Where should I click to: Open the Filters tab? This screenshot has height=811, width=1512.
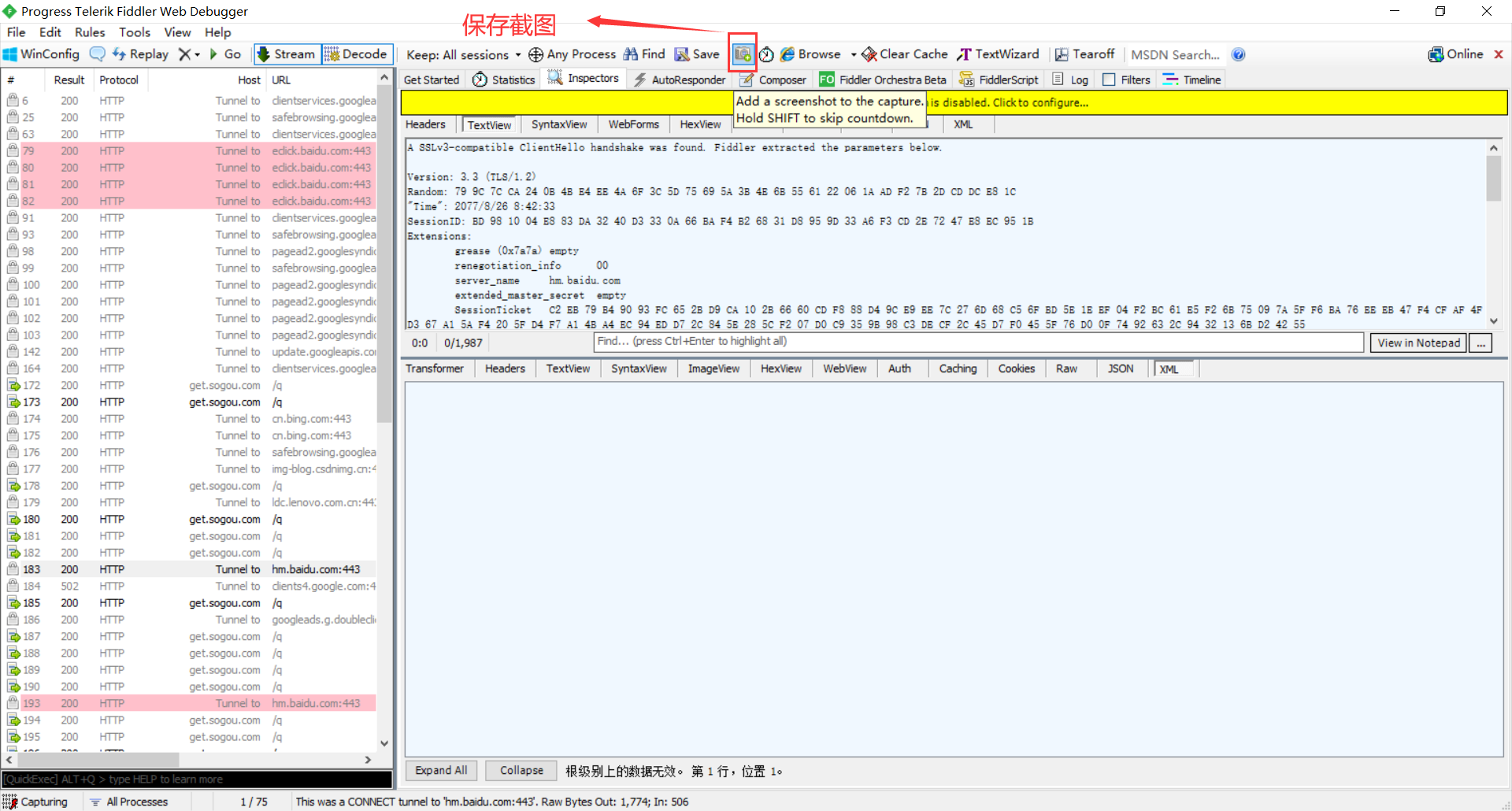[1127, 80]
